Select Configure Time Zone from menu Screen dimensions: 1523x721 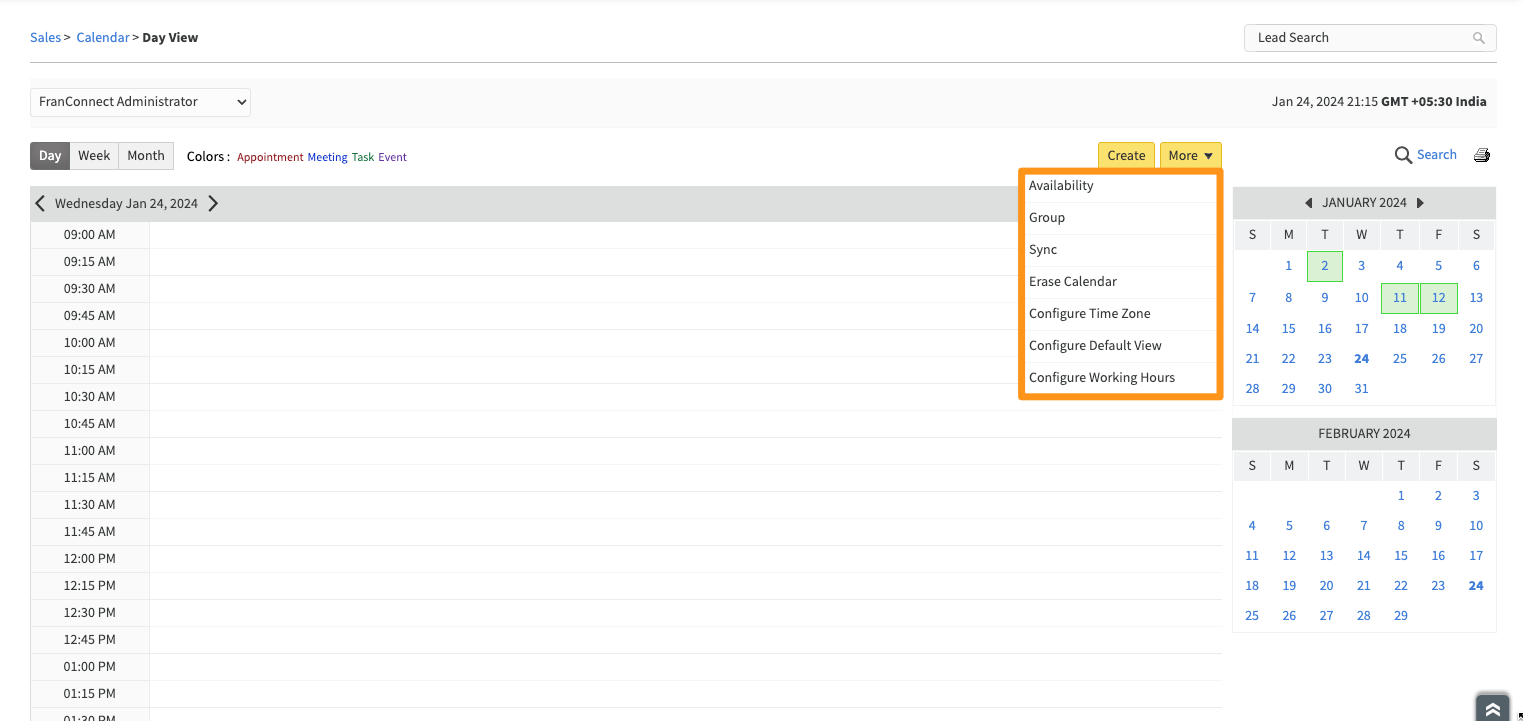click(1089, 314)
